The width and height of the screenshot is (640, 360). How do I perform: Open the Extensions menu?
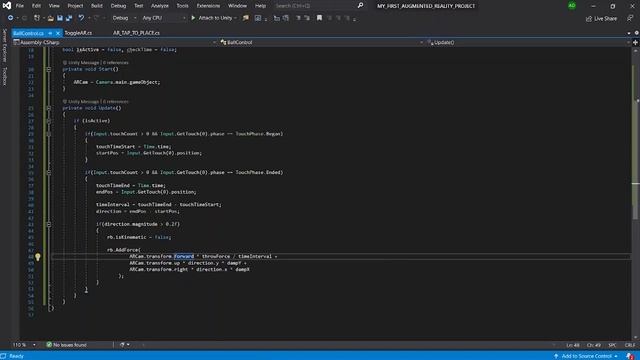208,6
